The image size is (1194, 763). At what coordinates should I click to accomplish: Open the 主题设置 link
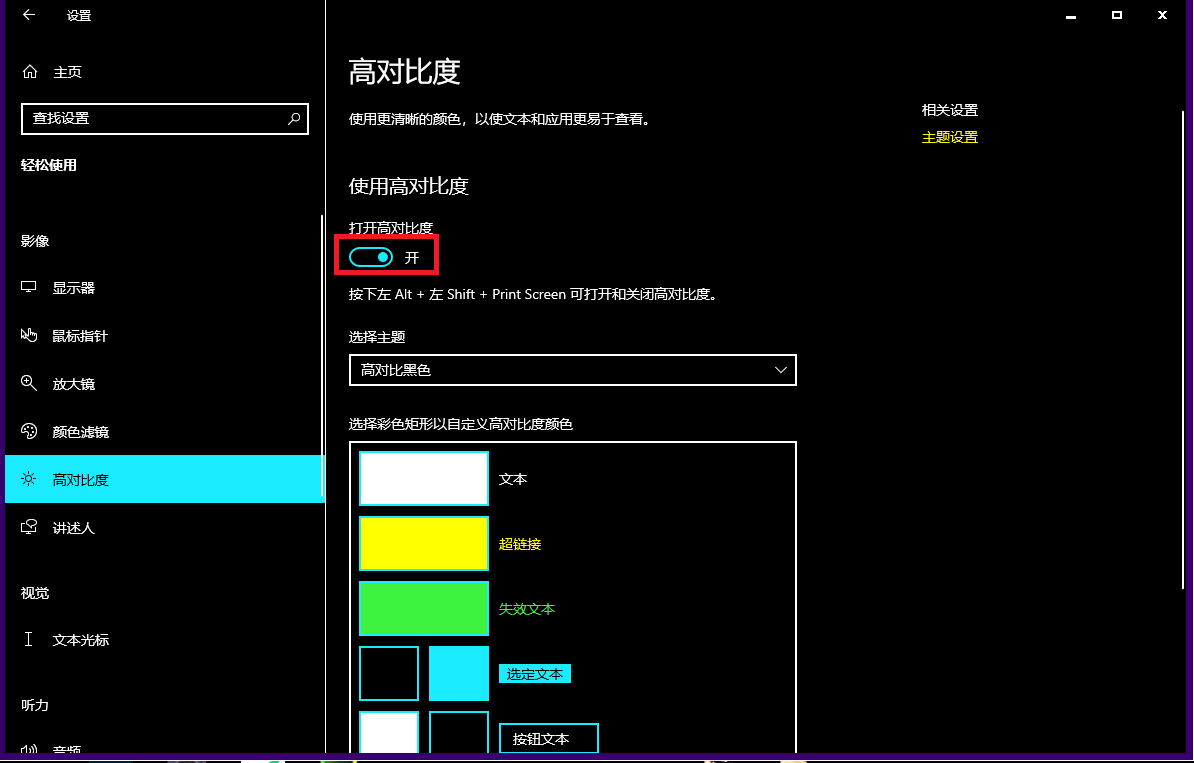[x=949, y=137]
